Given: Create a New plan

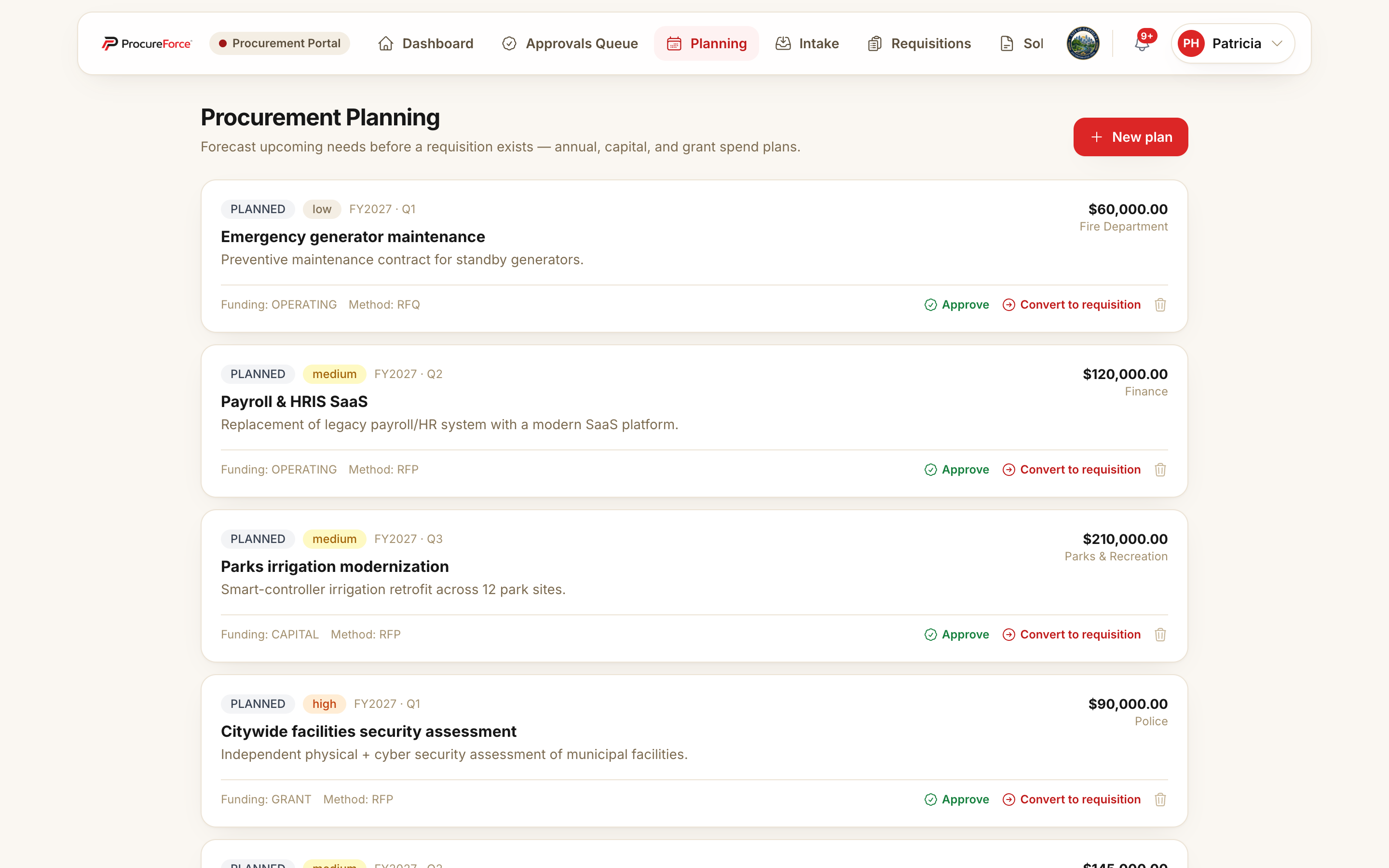Looking at the screenshot, I should coord(1130,137).
